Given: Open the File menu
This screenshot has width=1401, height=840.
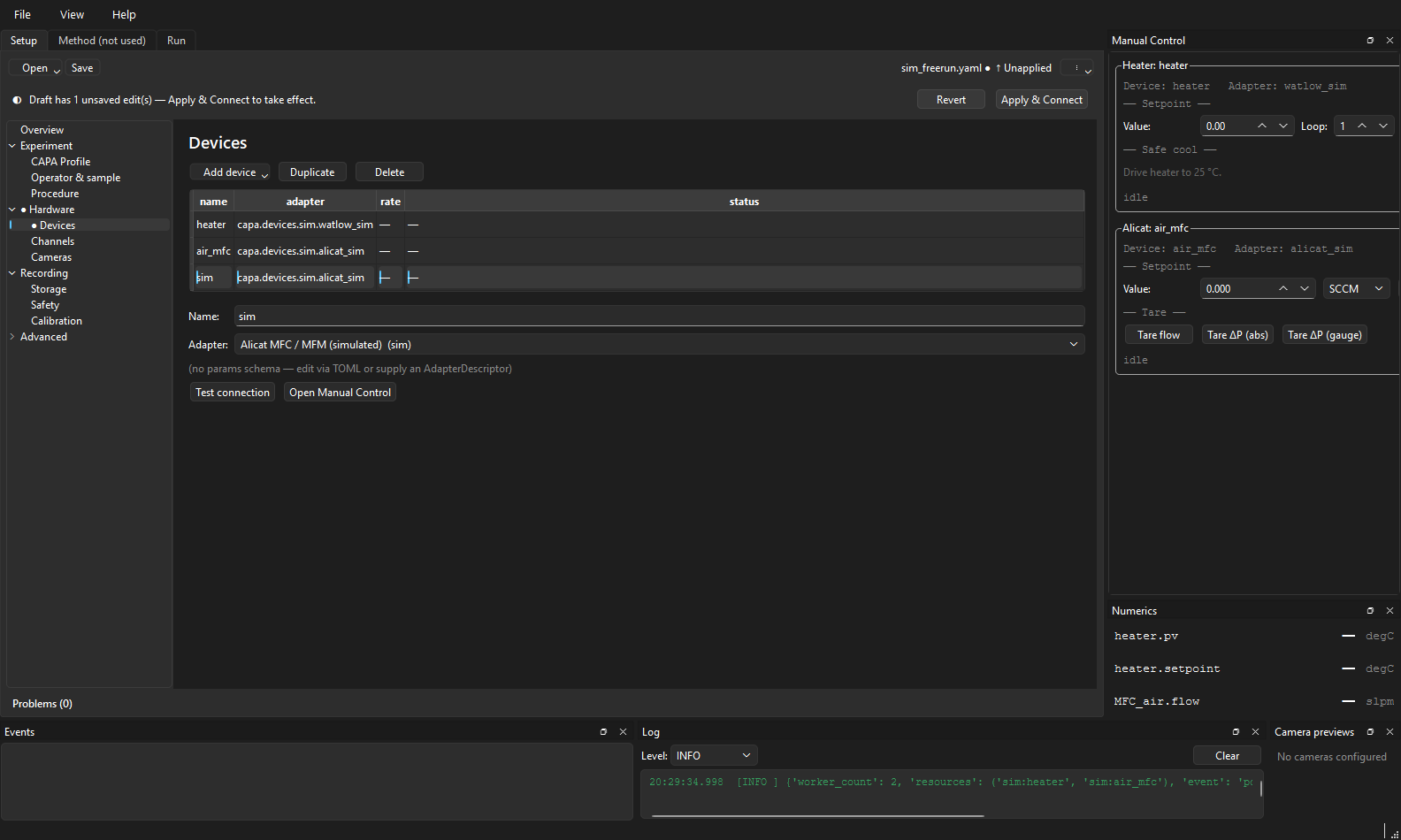Looking at the screenshot, I should coord(23,15).
